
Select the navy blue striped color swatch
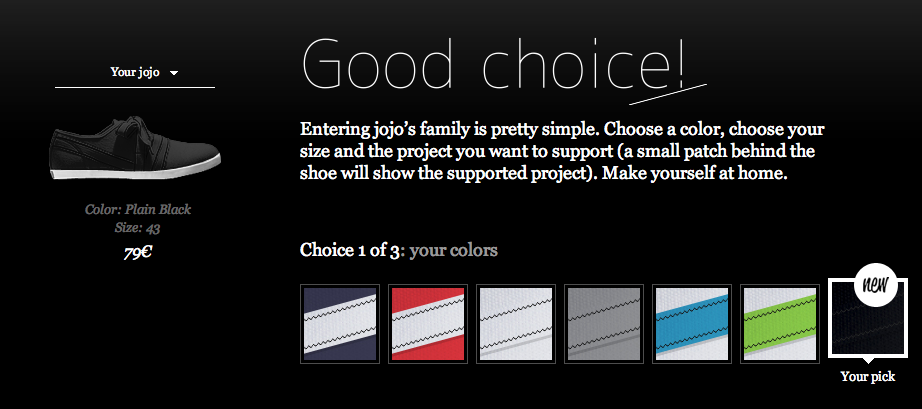click(x=340, y=324)
